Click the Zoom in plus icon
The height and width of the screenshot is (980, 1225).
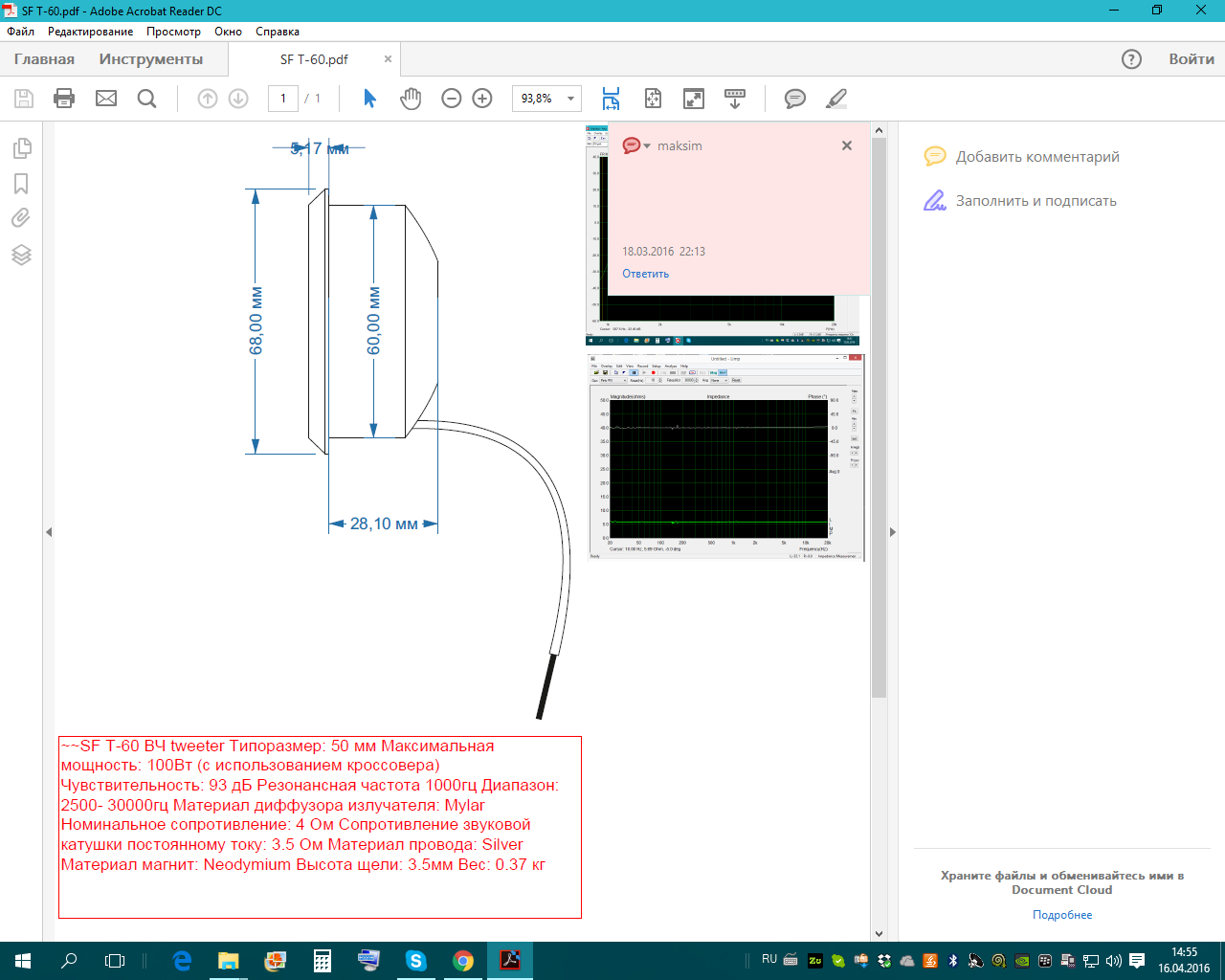482,99
